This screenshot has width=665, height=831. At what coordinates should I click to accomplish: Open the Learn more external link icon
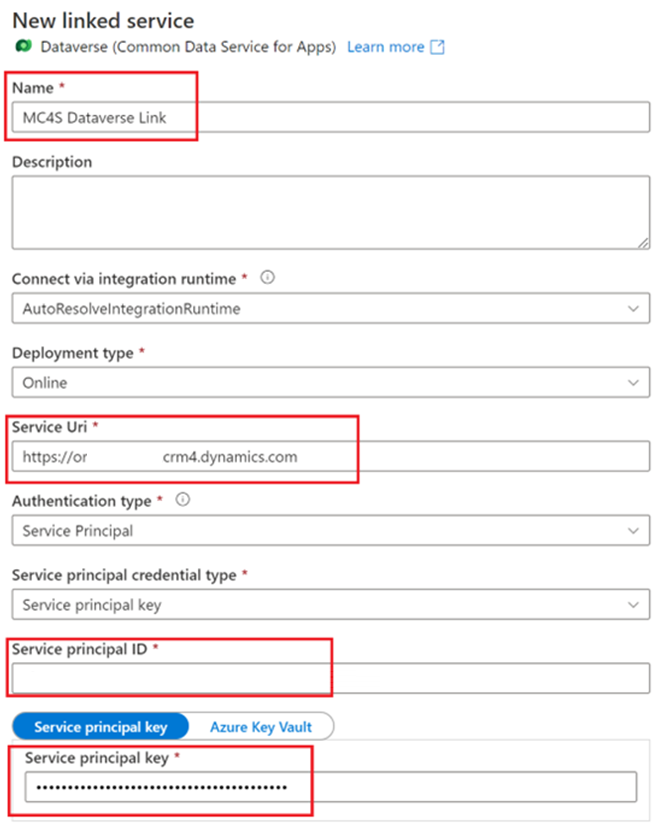pos(437,47)
